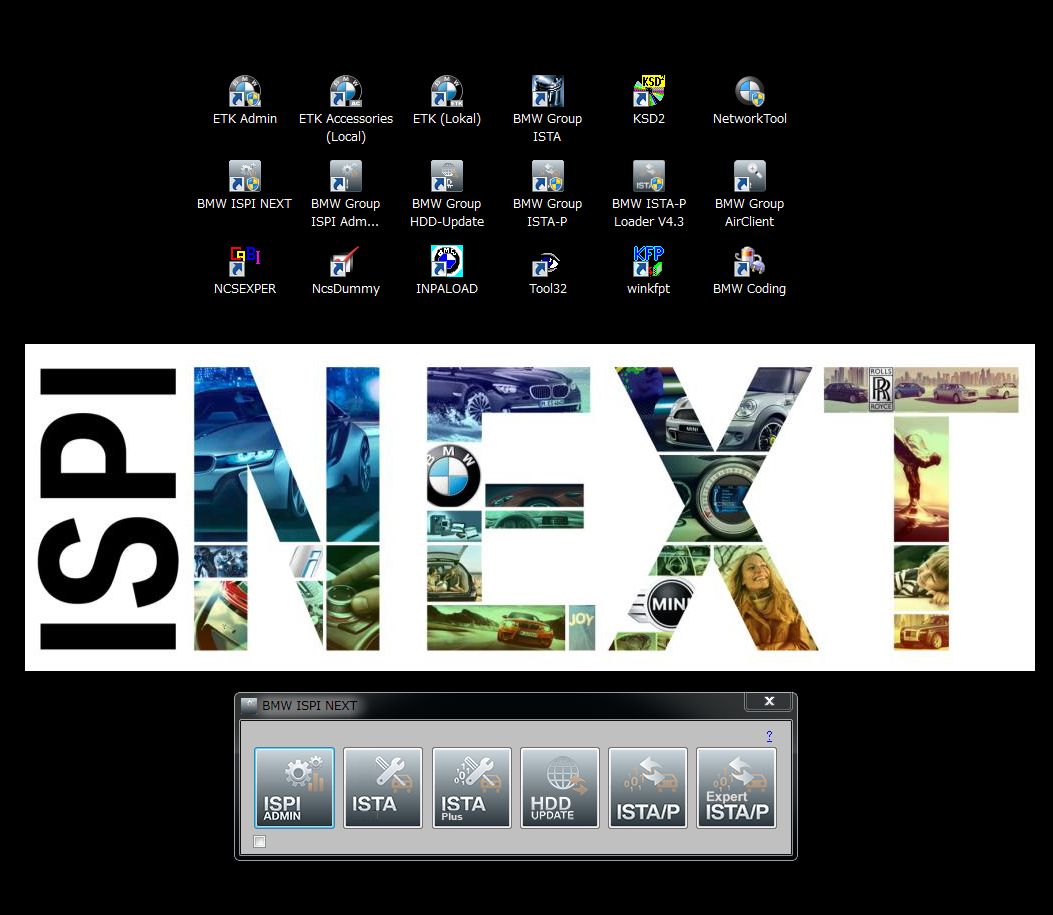Launch the Expert ISTA/P tile
This screenshot has height=915, width=1053.
737,787
